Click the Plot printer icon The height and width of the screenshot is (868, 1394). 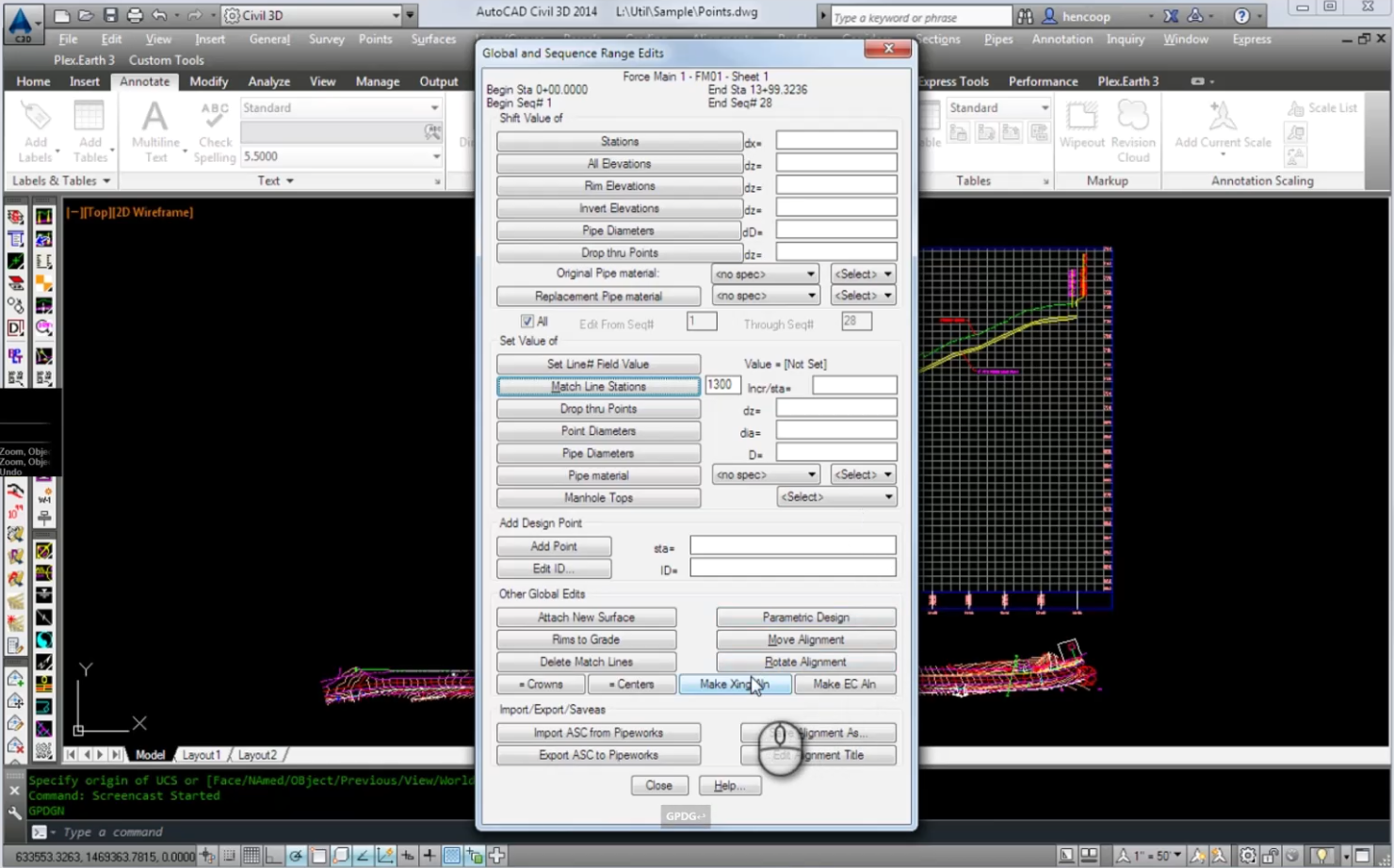click(x=135, y=15)
